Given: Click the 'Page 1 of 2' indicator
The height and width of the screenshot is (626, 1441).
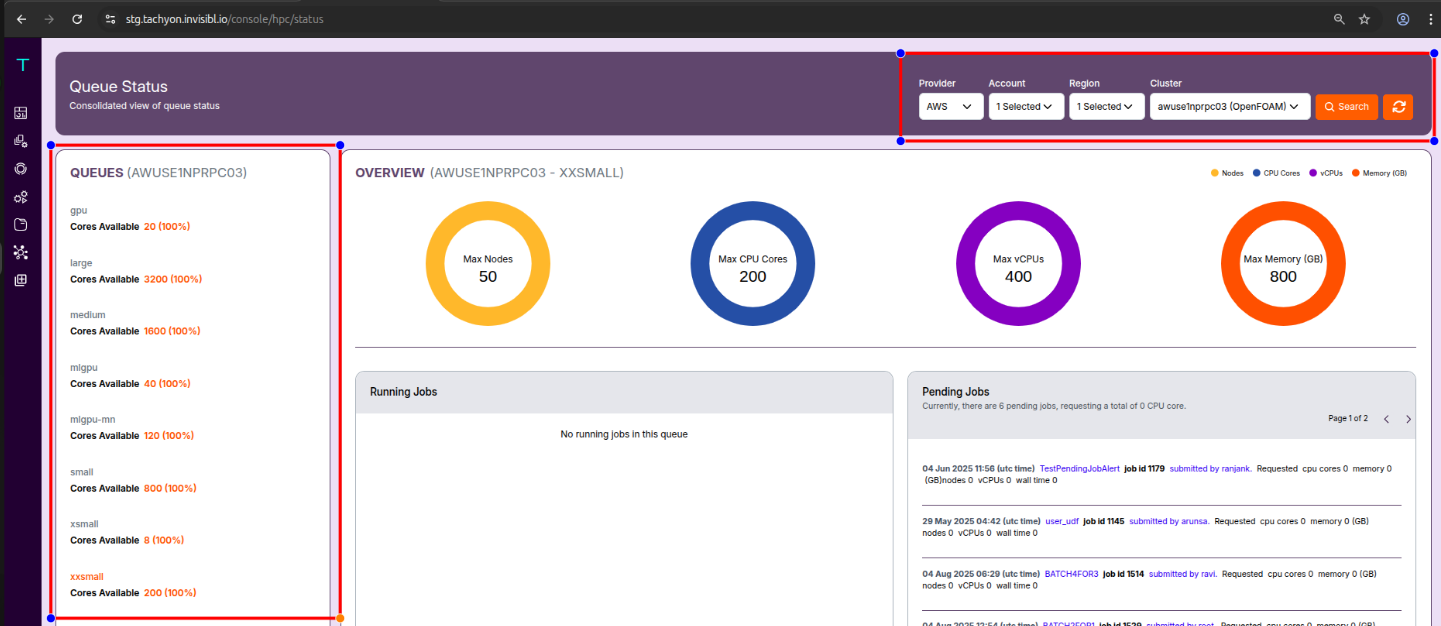Looking at the screenshot, I should click(1348, 418).
